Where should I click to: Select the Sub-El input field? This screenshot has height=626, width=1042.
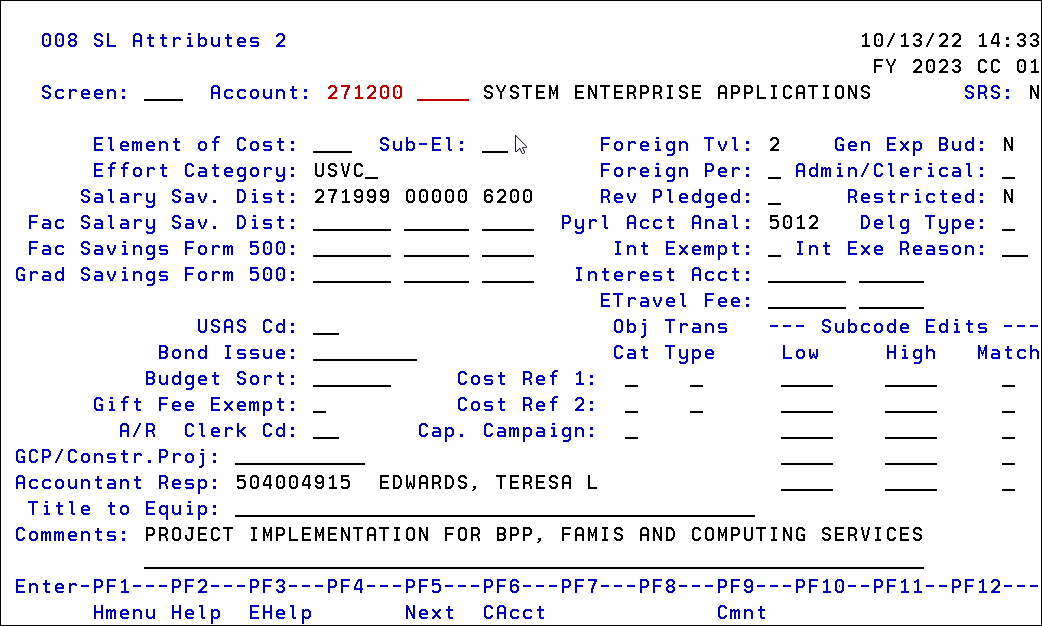(493, 144)
